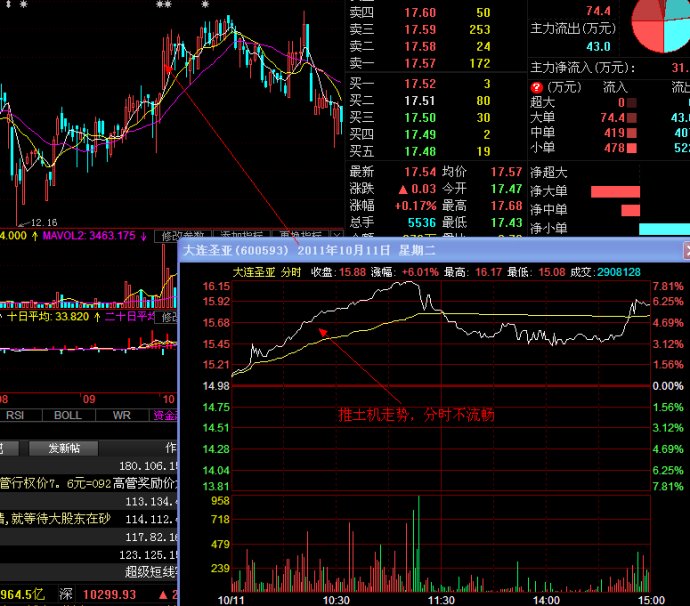The width and height of the screenshot is (690, 606).
Task: Select the 买三 17.50 bid row
Action: point(420,118)
